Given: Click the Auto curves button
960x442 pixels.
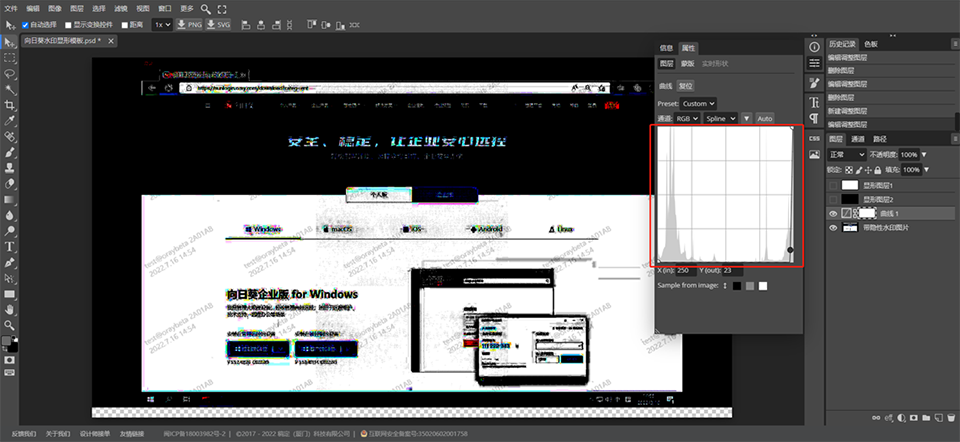Looking at the screenshot, I should coord(764,118).
